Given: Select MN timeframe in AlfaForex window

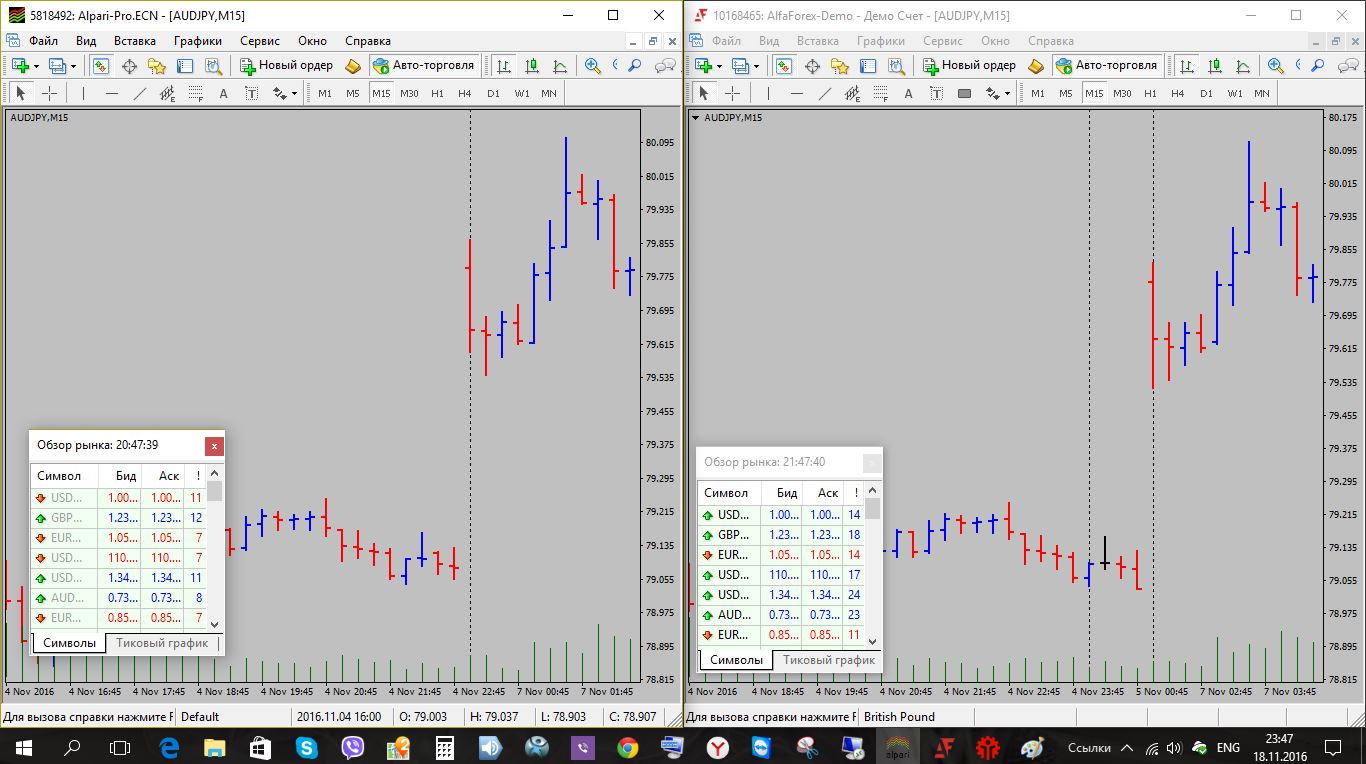Looking at the screenshot, I should coord(1262,93).
